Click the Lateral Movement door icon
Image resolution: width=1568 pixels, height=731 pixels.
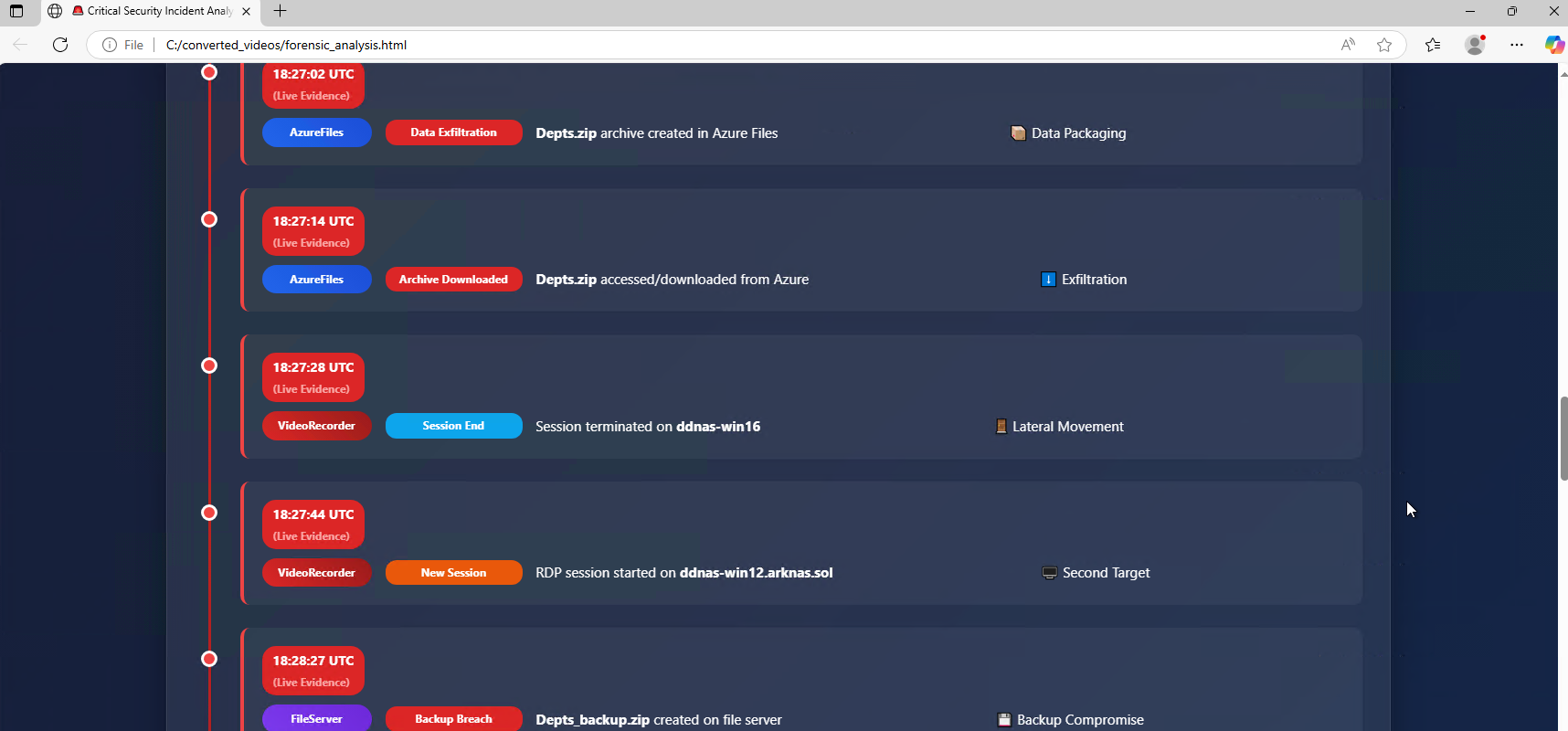pyautogui.click(x=1001, y=427)
